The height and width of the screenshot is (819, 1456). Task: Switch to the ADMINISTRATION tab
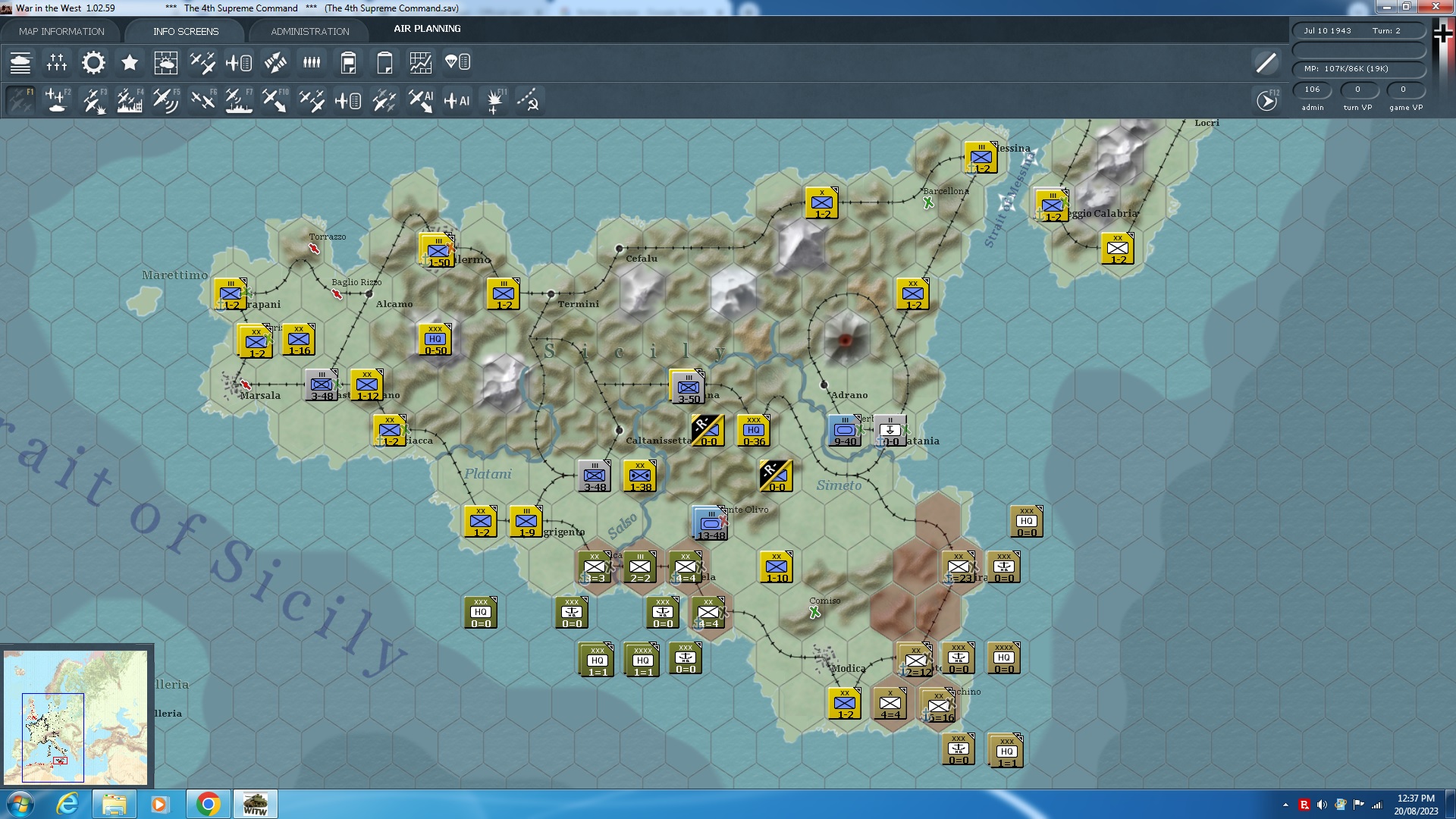pyautogui.click(x=309, y=31)
